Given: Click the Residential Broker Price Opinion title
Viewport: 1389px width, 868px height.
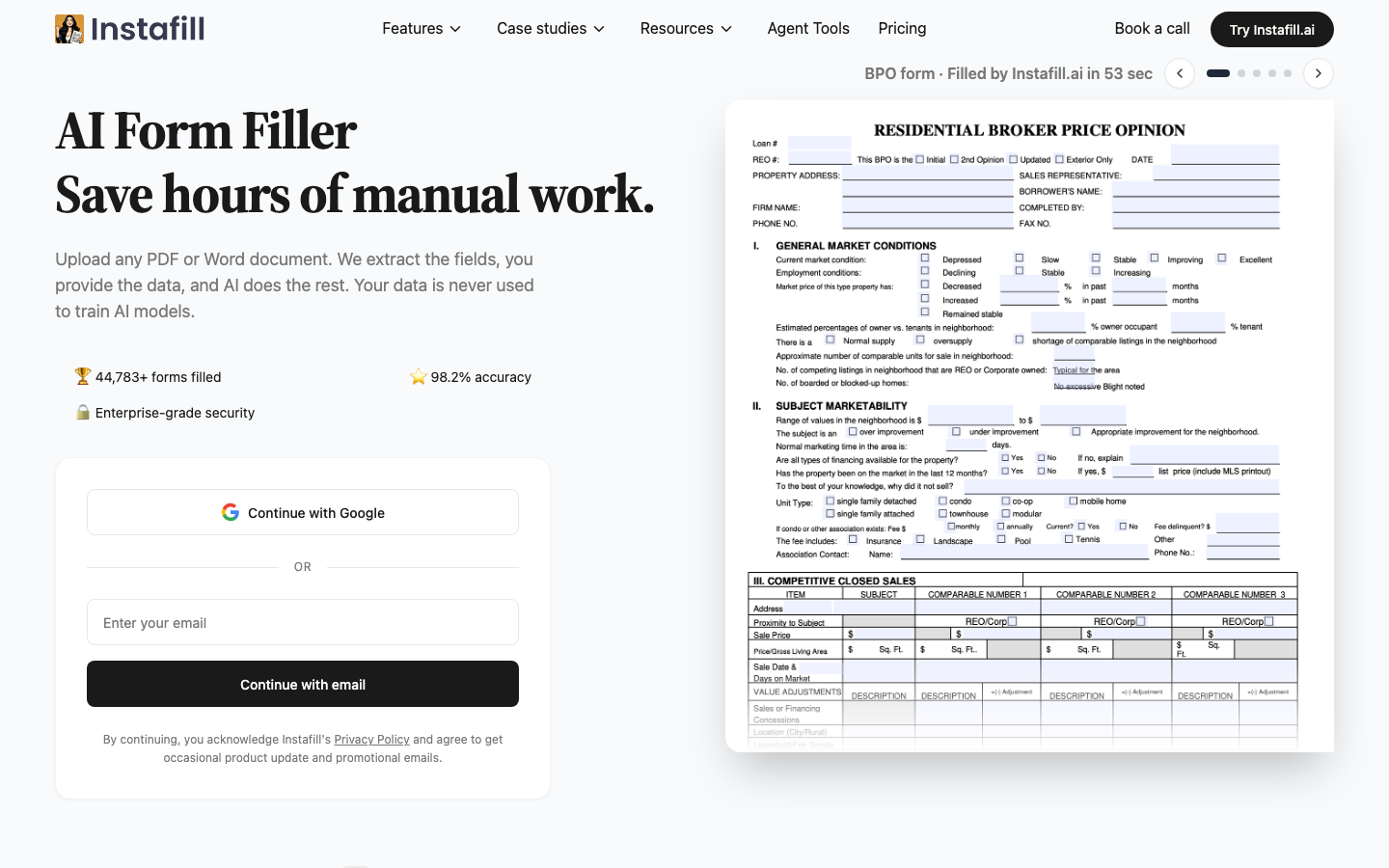Looking at the screenshot, I should 1029,130.
